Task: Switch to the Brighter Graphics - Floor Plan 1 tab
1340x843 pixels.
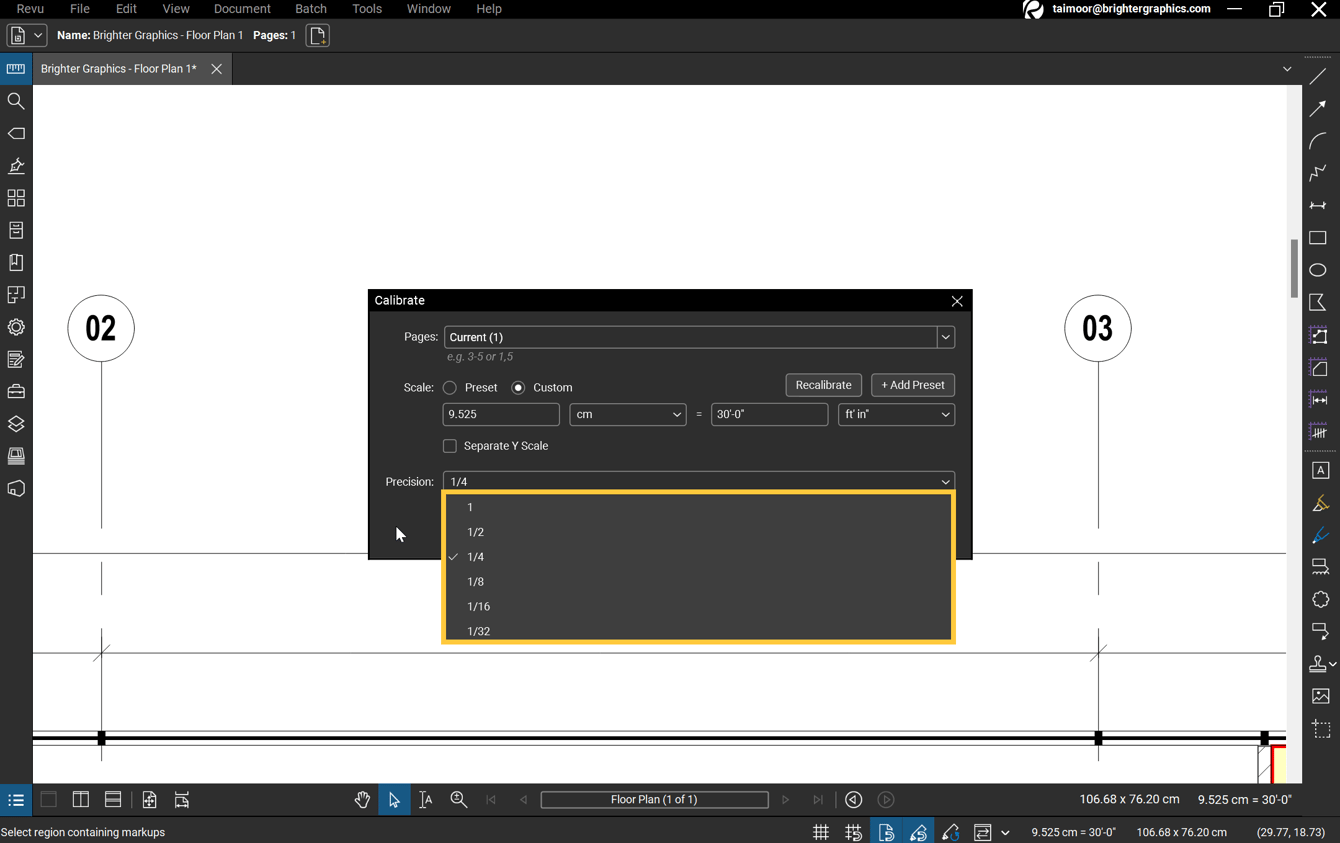Action: (x=118, y=68)
